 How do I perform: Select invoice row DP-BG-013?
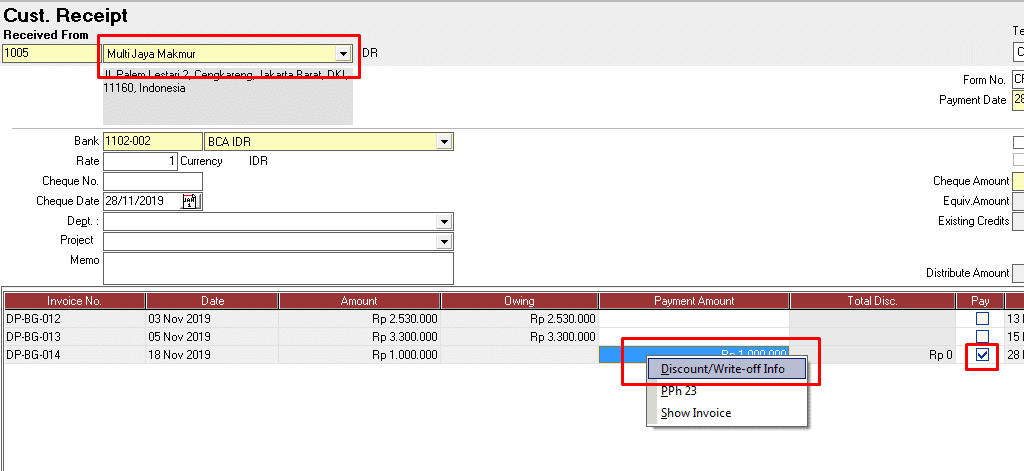(74, 336)
